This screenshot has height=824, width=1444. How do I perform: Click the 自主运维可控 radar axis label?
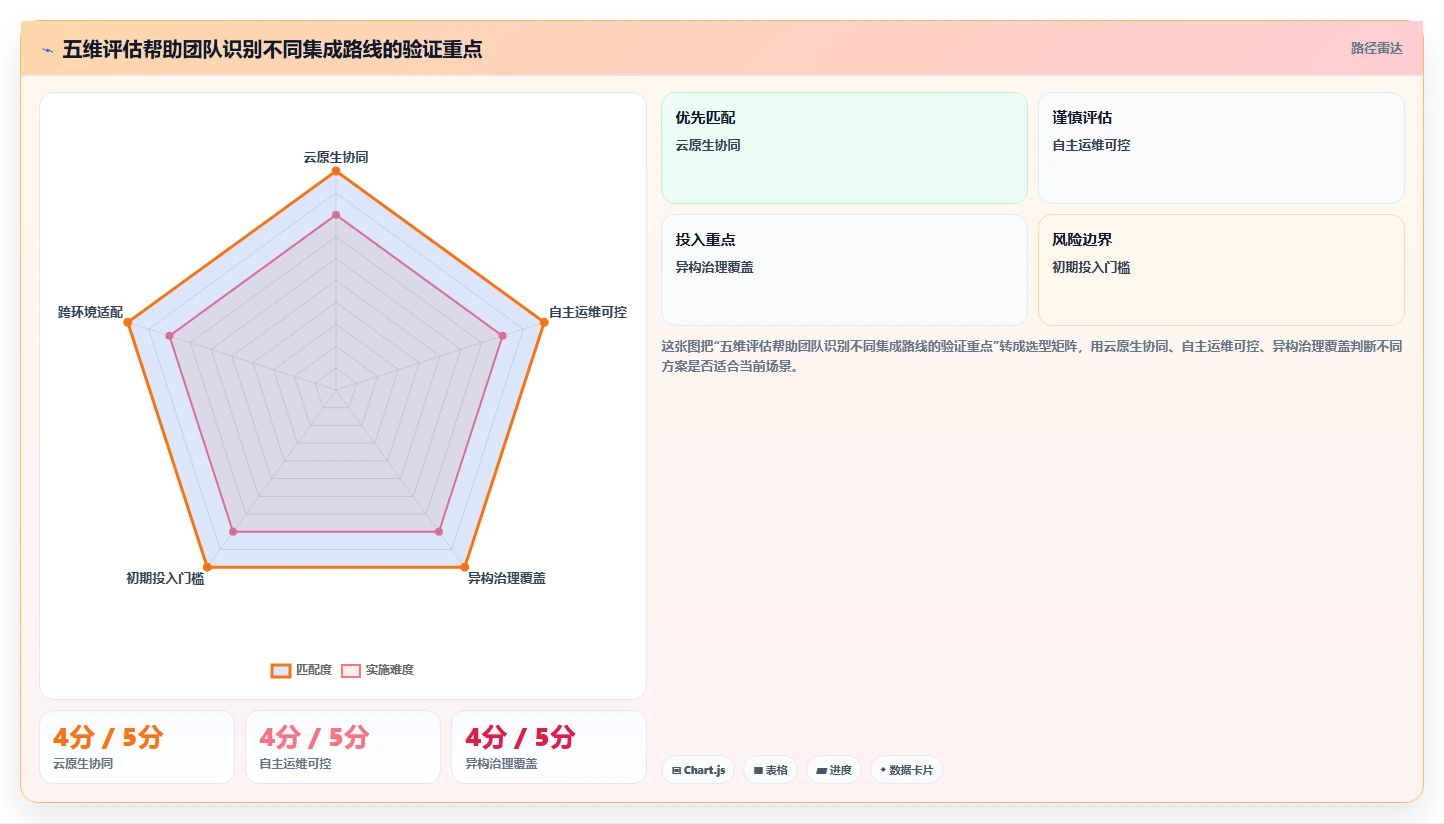tap(588, 312)
